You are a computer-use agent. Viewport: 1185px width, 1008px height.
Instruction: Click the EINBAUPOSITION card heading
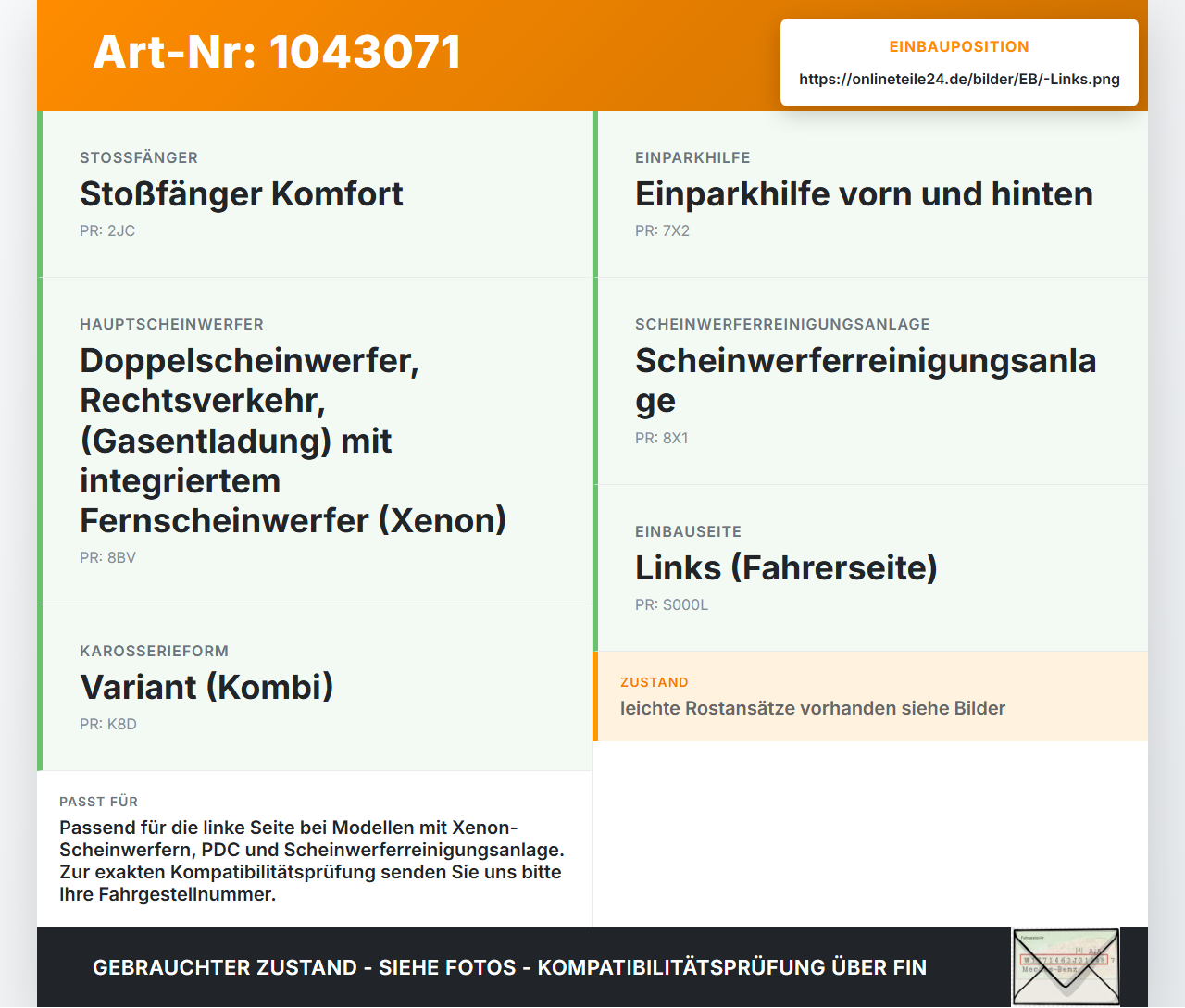[x=959, y=46]
